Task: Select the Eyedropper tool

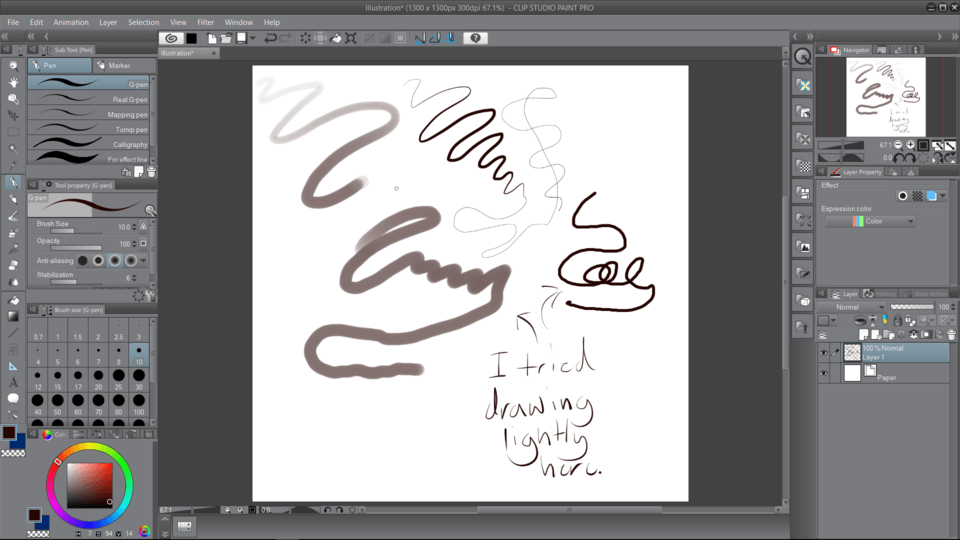Action: tap(13, 165)
